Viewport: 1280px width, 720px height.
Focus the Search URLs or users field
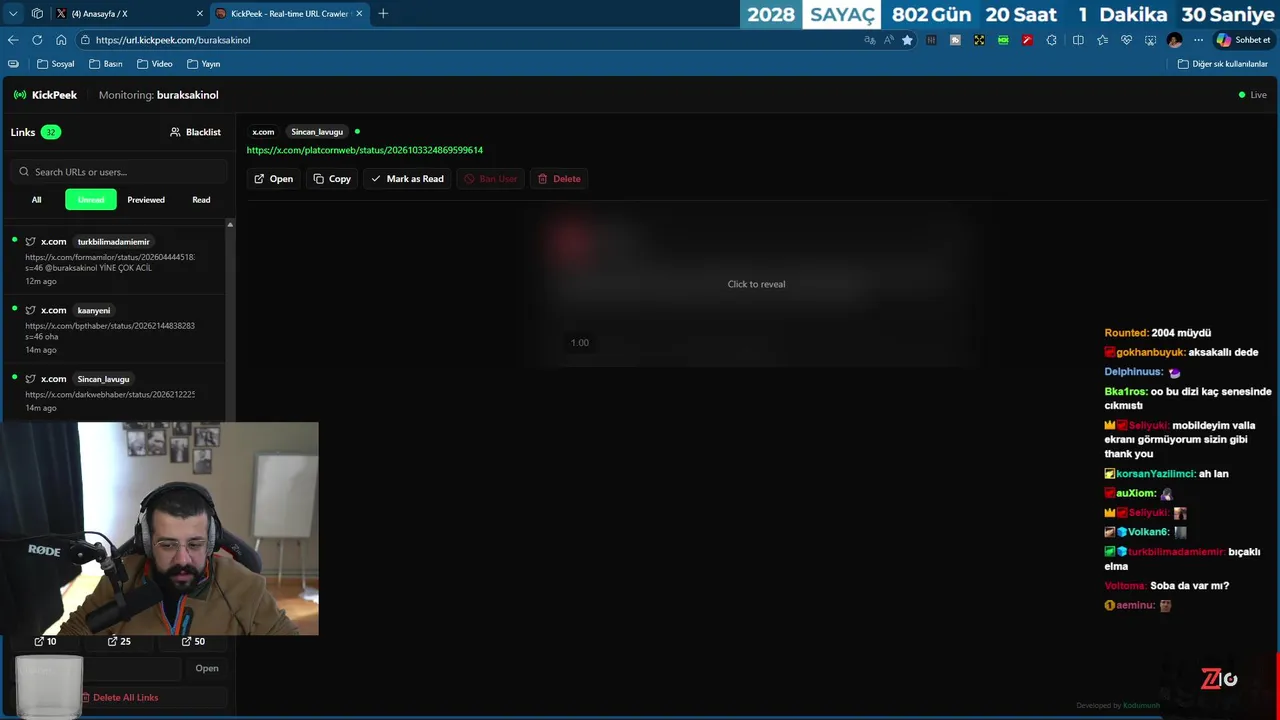(x=117, y=172)
